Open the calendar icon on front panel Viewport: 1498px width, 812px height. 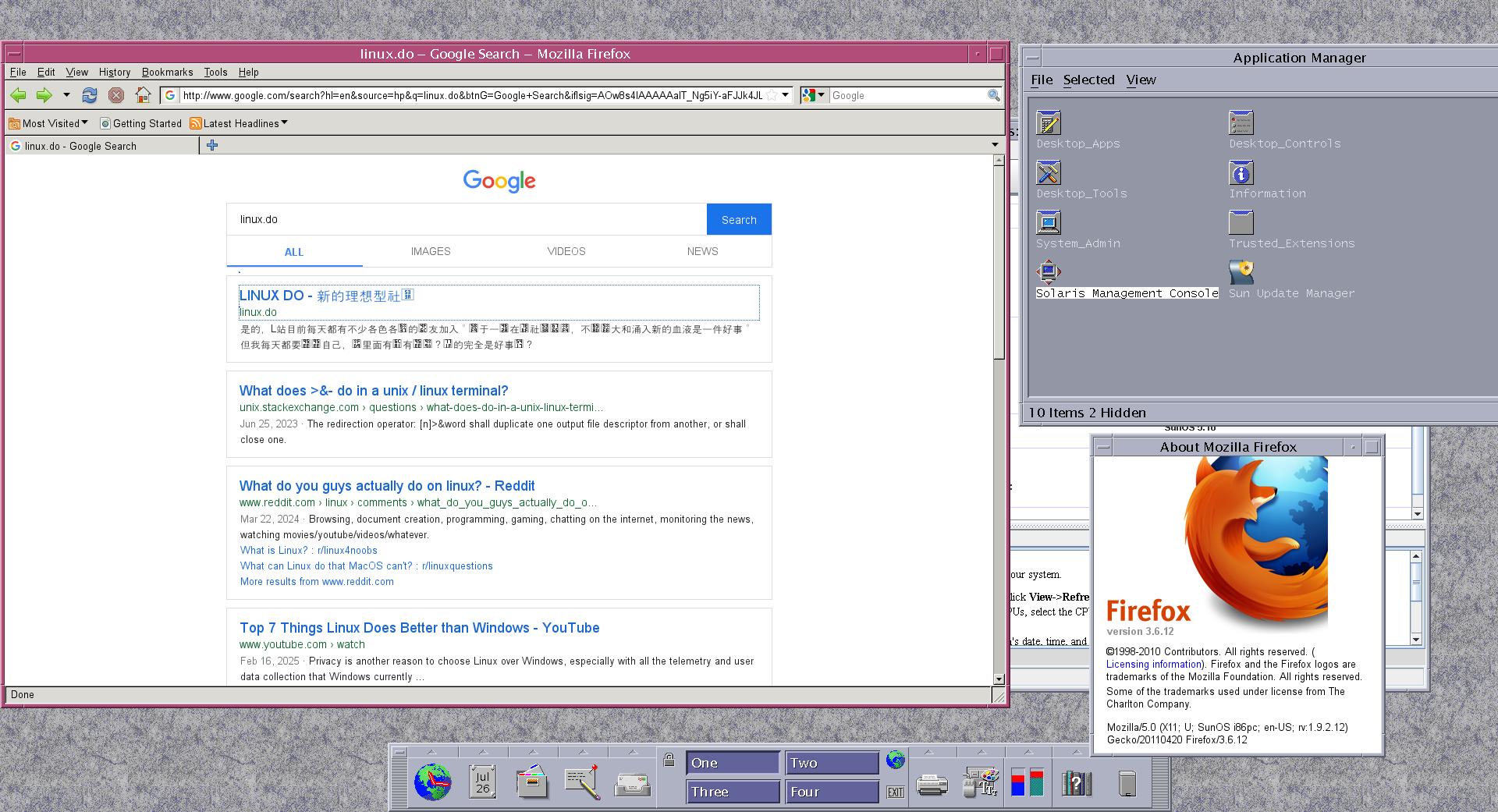[x=482, y=782]
